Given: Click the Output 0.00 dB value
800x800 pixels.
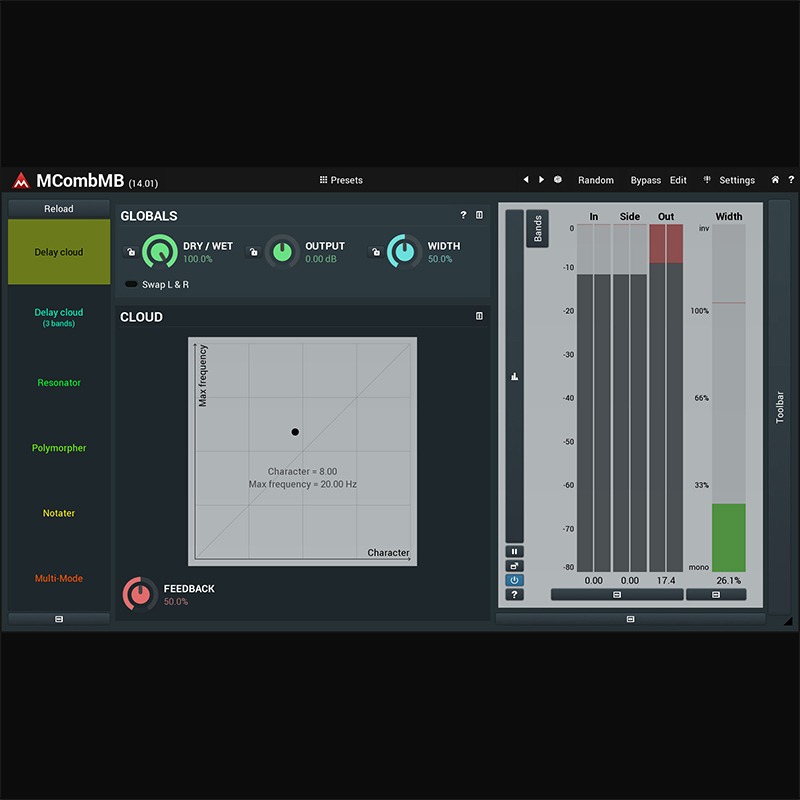Looking at the screenshot, I should coord(320,259).
